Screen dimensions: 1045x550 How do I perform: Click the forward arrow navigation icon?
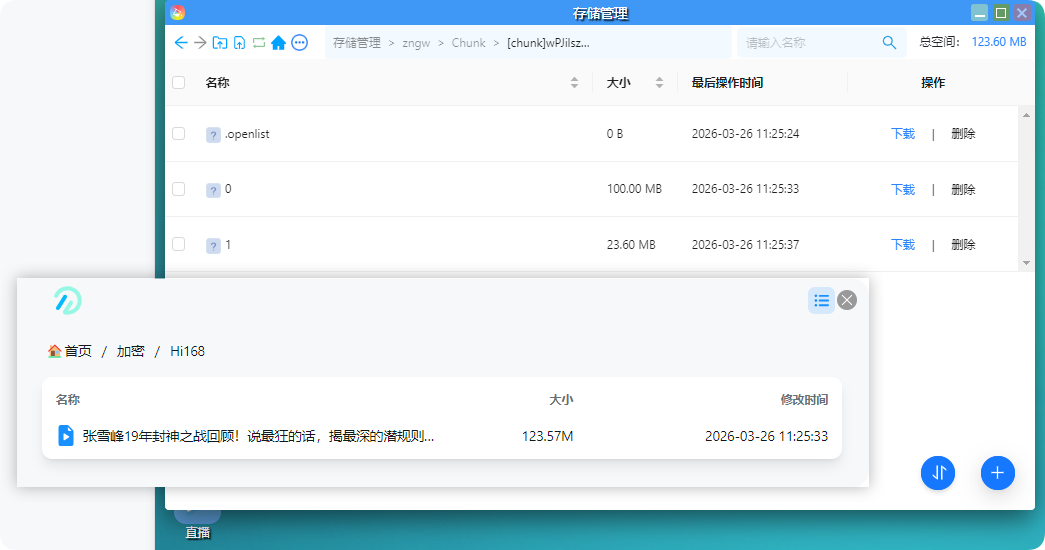pyautogui.click(x=200, y=43)
